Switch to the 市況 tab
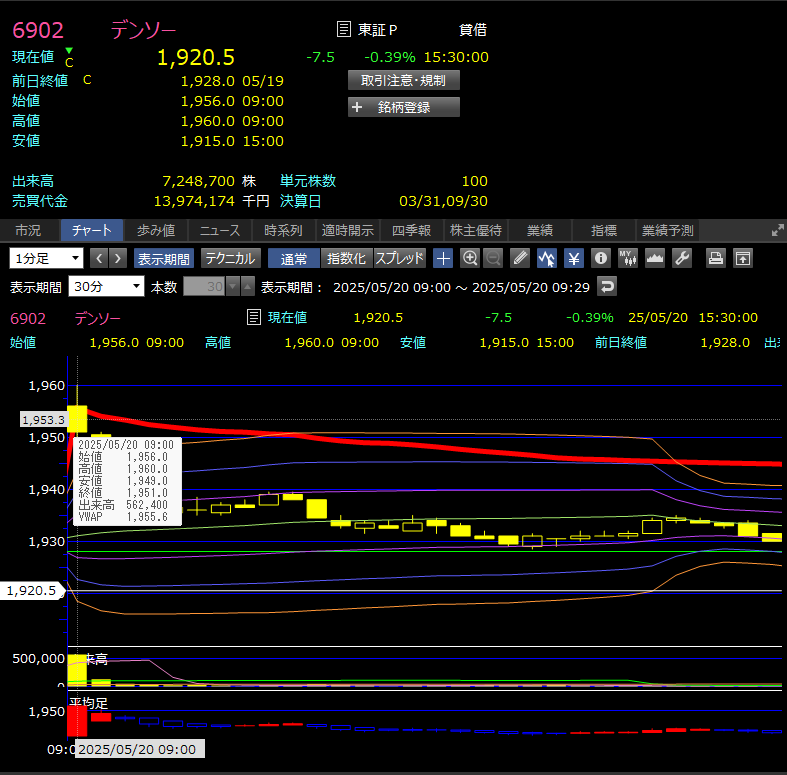787x775 pixels. pyautogui.click(x=28, y=230)
